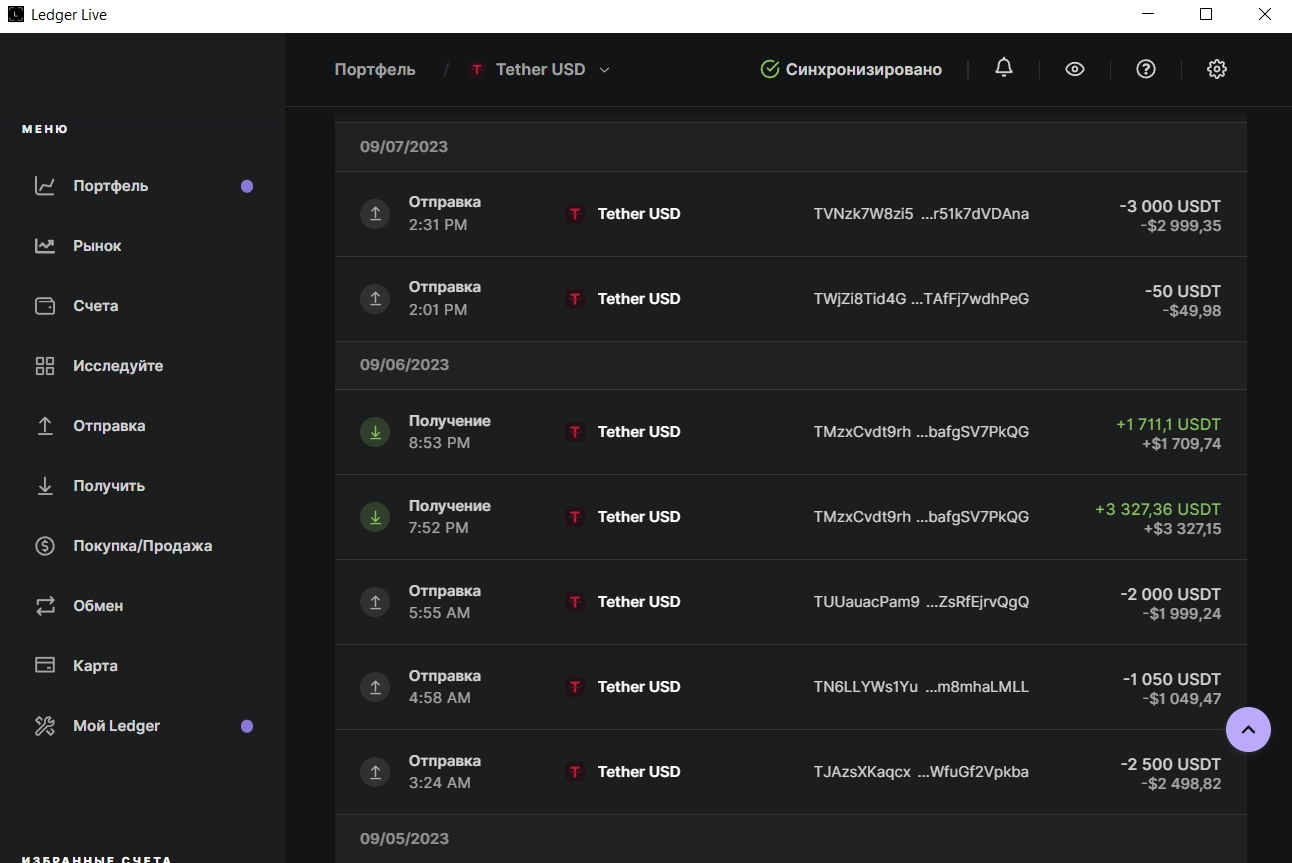Click address TN6LLYWs1Yu ...m8mhaLMLL

(921, 687)
